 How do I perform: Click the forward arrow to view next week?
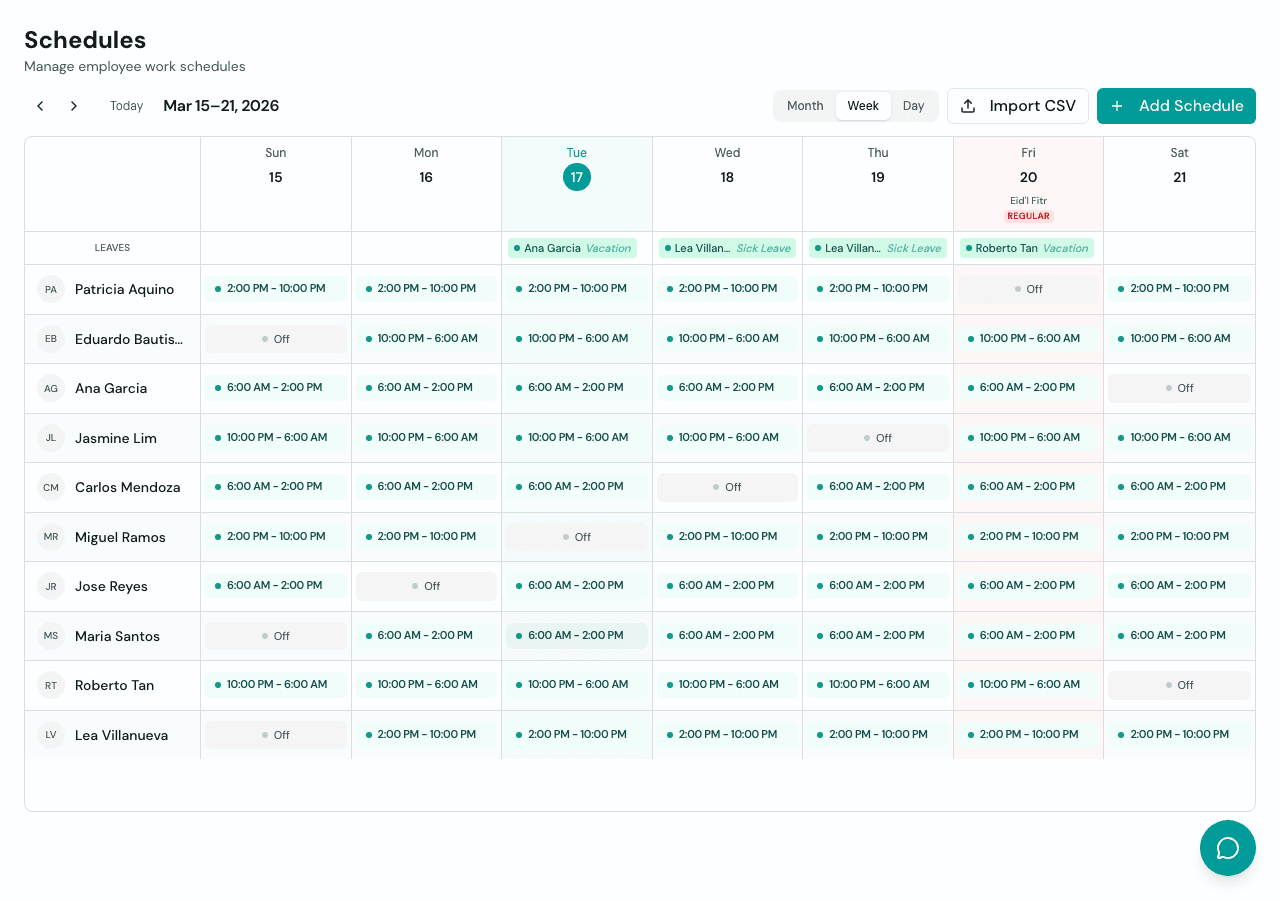point(73,105)
